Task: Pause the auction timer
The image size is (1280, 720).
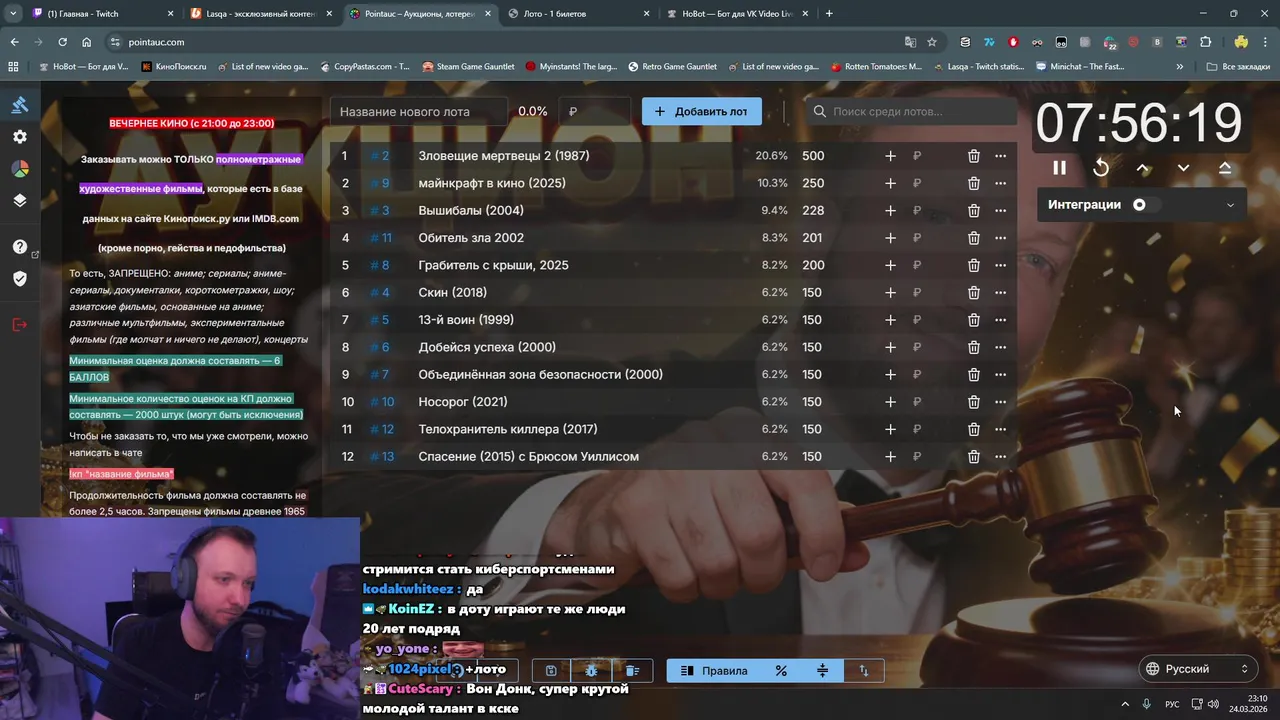Action: tap(1059, 168)
